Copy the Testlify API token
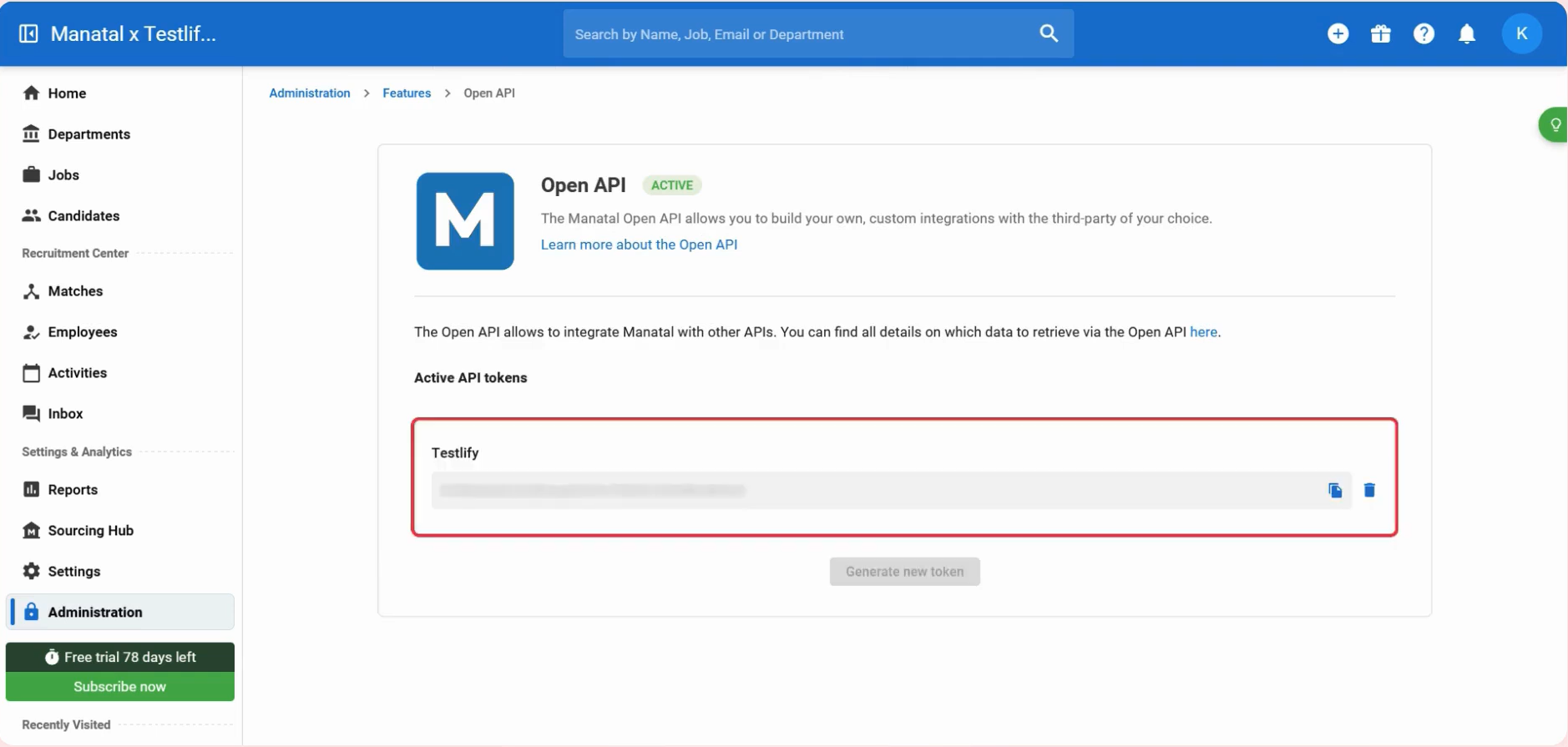This screenshot has height=747, width=1568. [1335, 490]
